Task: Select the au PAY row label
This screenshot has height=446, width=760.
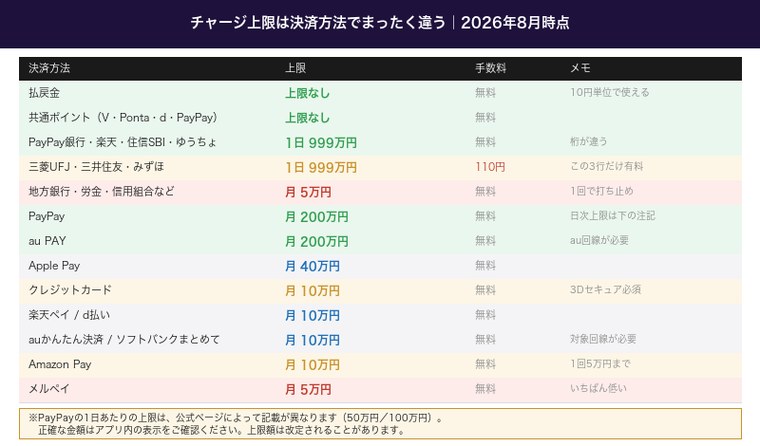Action: 47,241
